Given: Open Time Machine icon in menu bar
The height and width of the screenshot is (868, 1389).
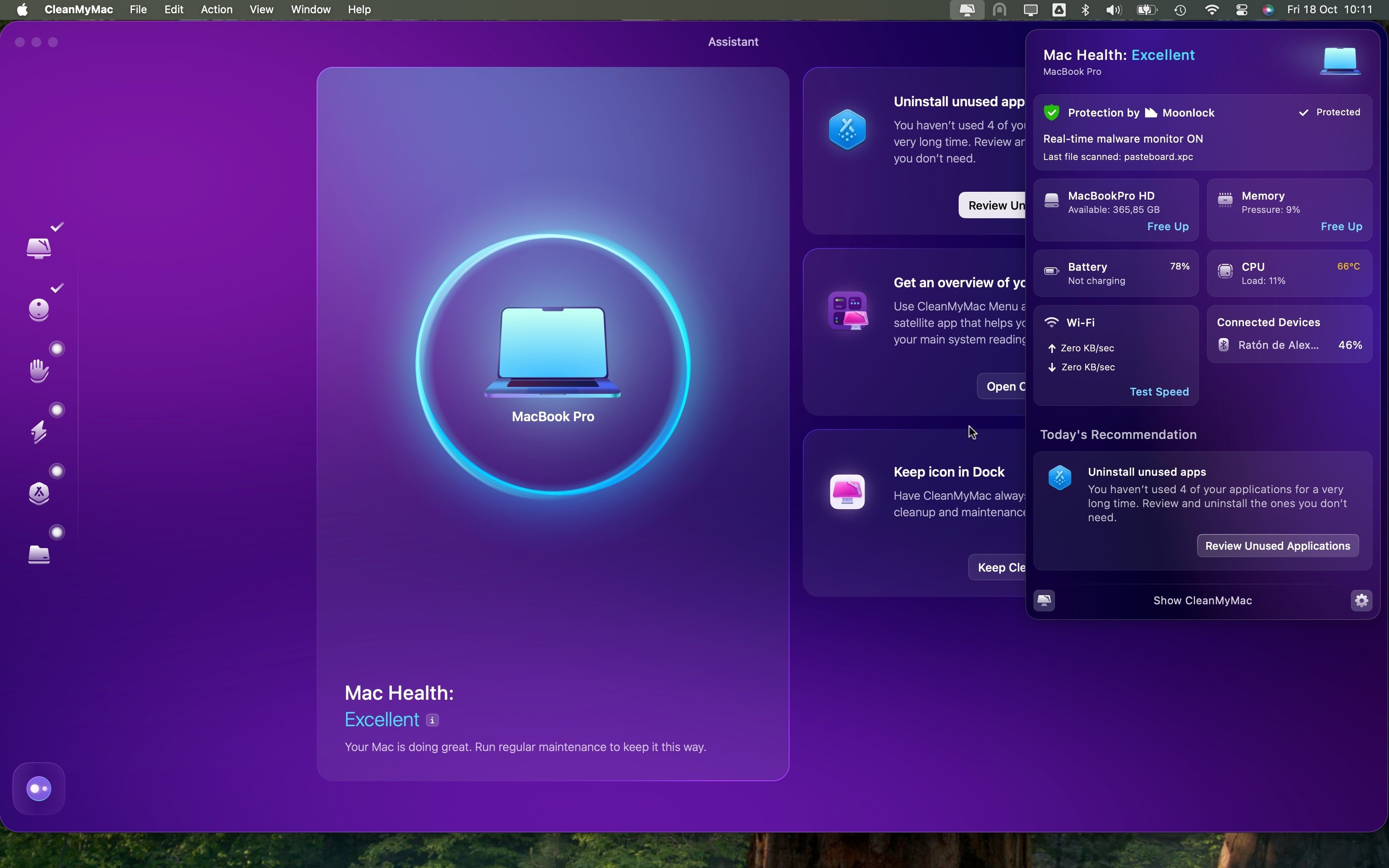Looking at the screenshot, I should coord(1181,10).
